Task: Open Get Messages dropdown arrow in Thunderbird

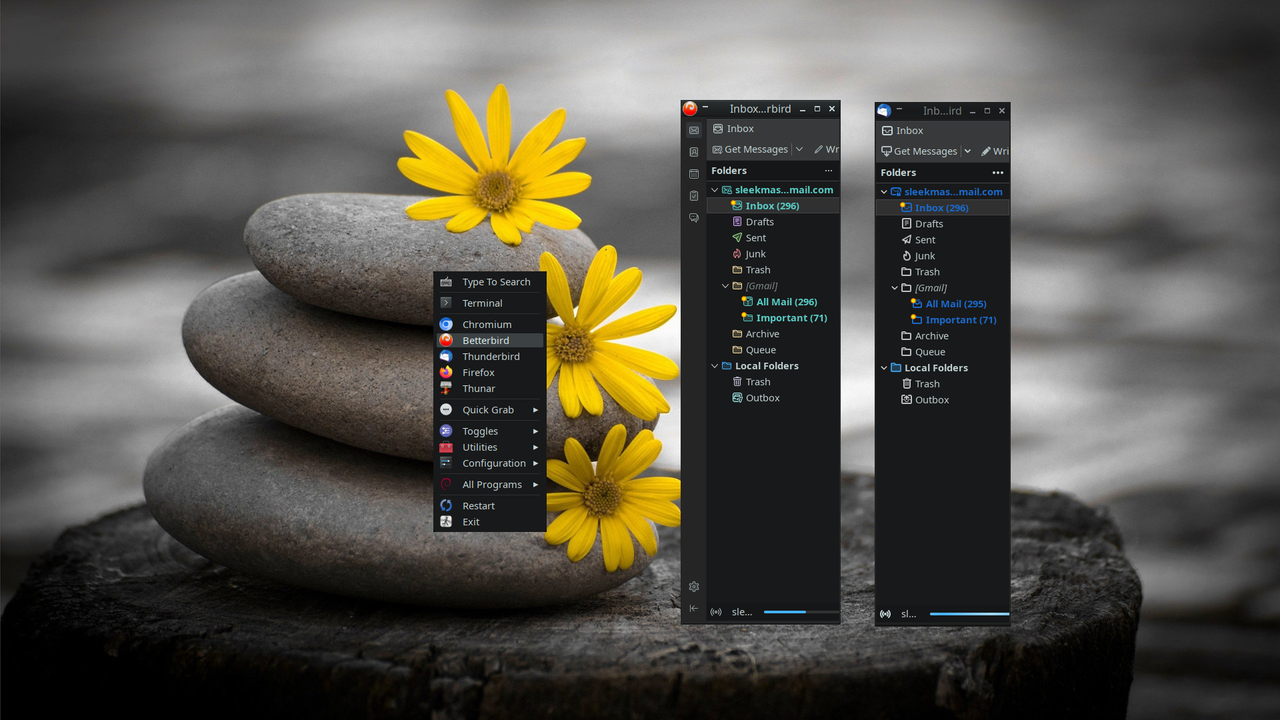Action: (x=967, y=152)
